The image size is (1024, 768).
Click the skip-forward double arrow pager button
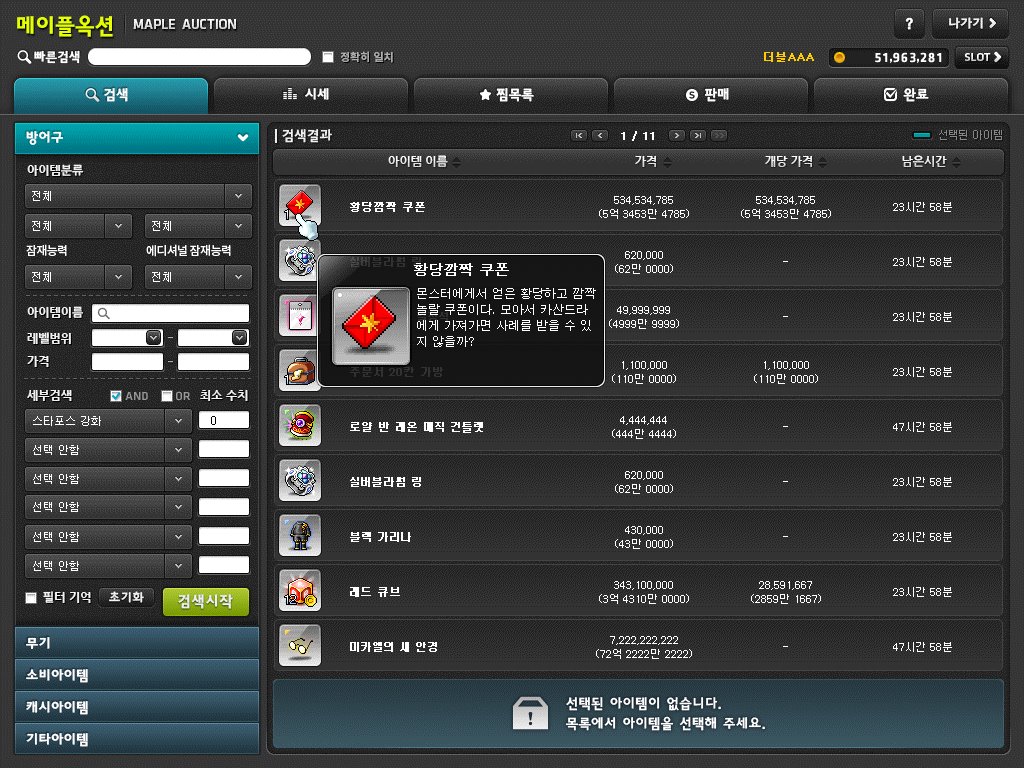719,135
